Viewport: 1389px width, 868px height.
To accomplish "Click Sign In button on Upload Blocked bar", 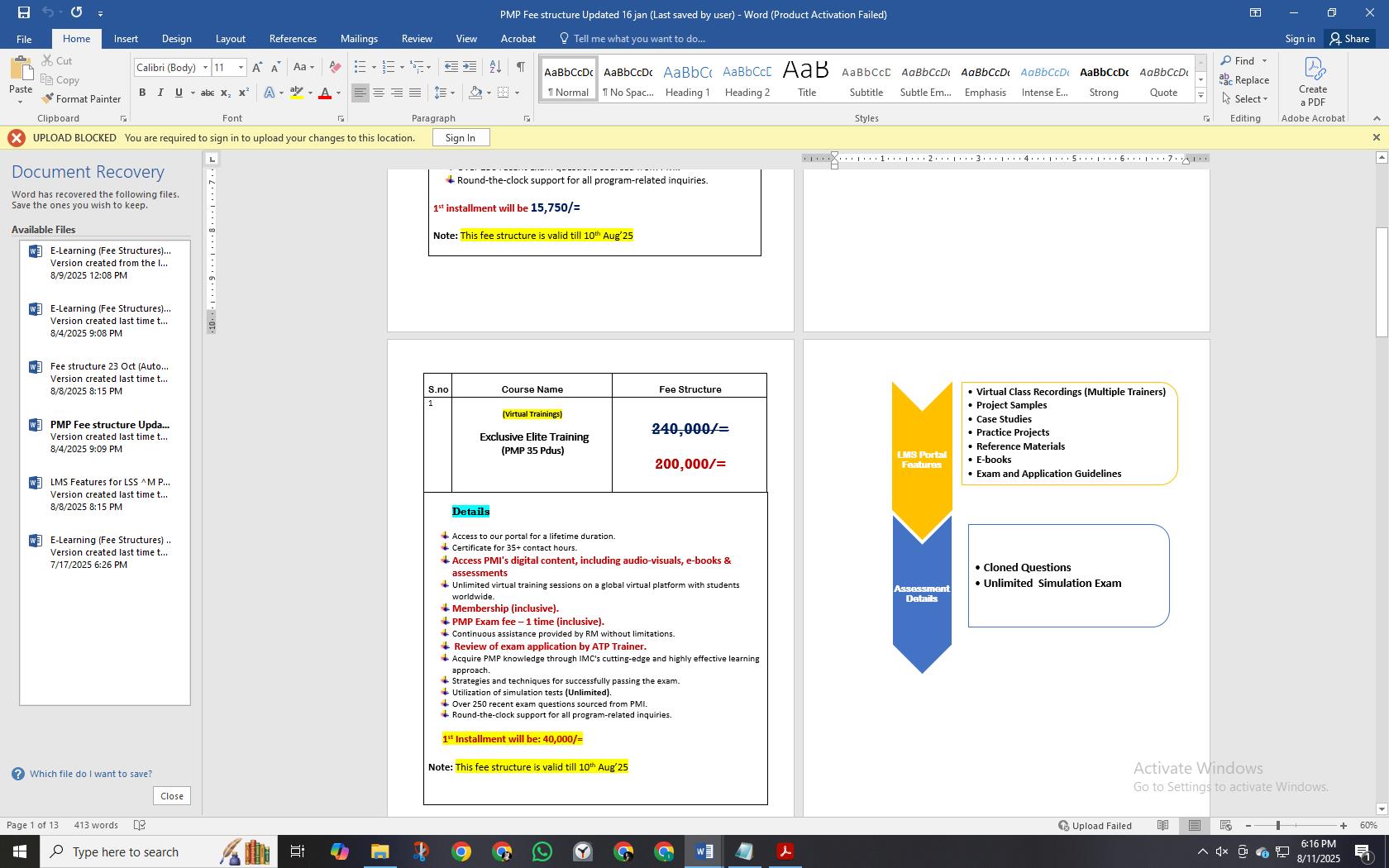I will pyautogui.click(x=460, y=138).
